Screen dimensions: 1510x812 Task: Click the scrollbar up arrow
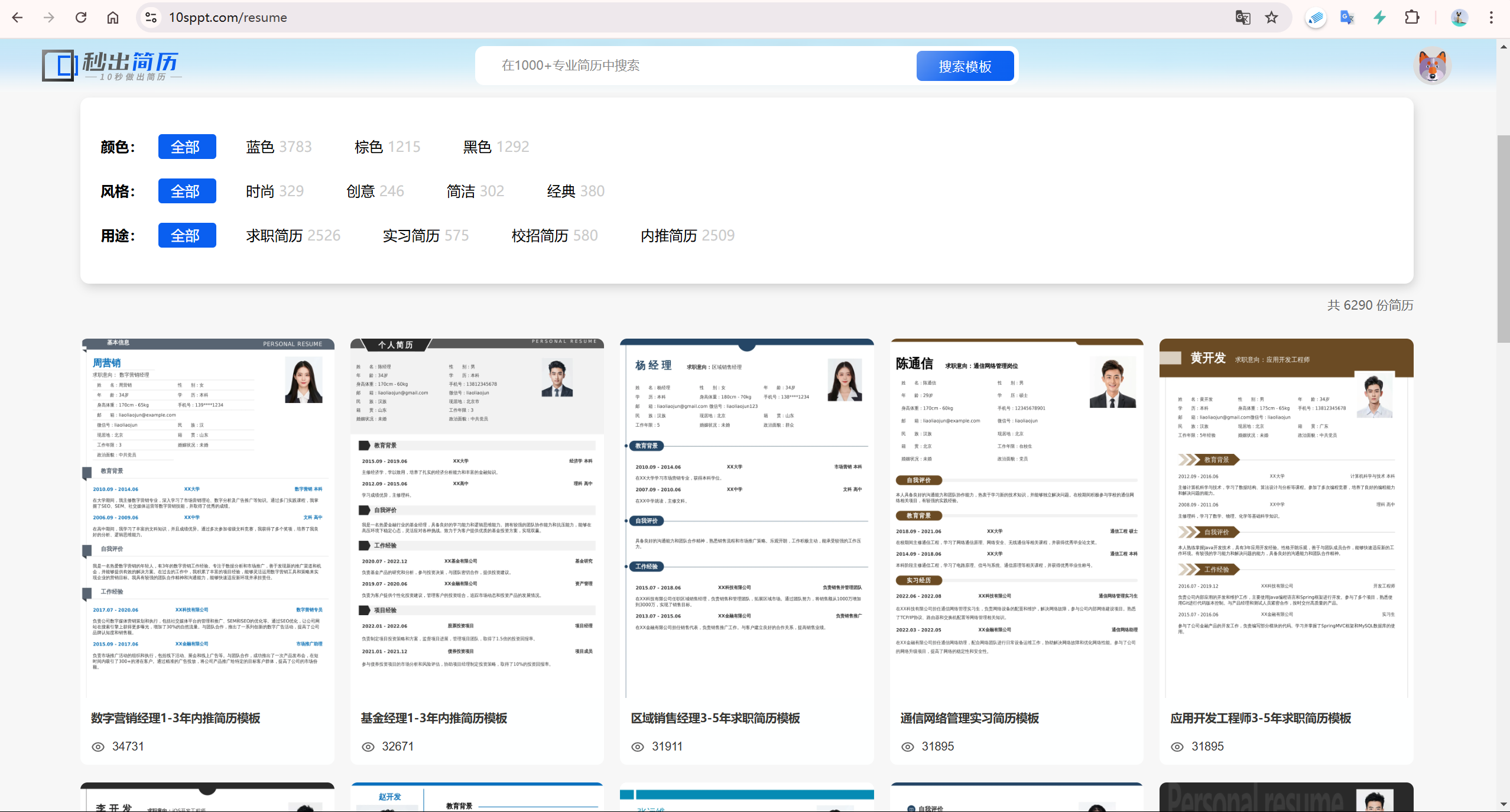1503,46
